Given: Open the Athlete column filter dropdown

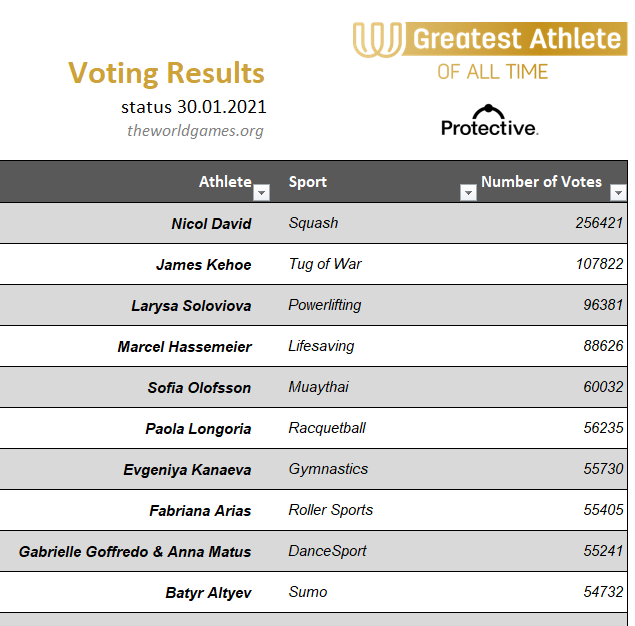Looking at the screenshot, I should coord(261,192).
